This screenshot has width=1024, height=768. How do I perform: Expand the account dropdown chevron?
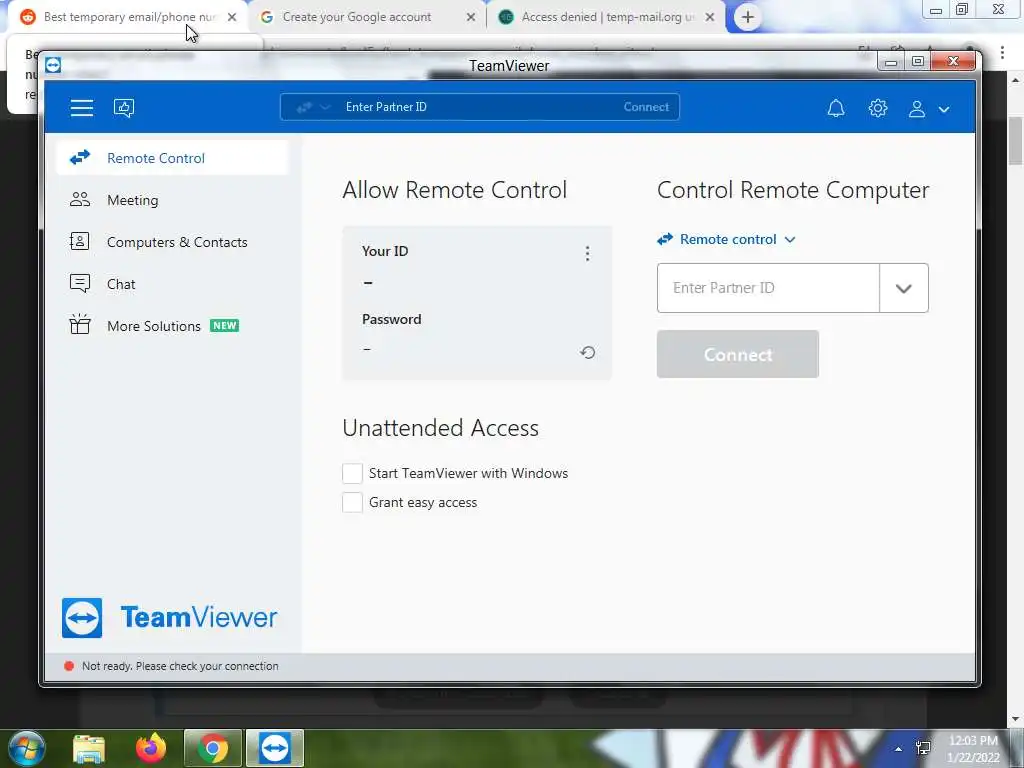click(944, 110)
